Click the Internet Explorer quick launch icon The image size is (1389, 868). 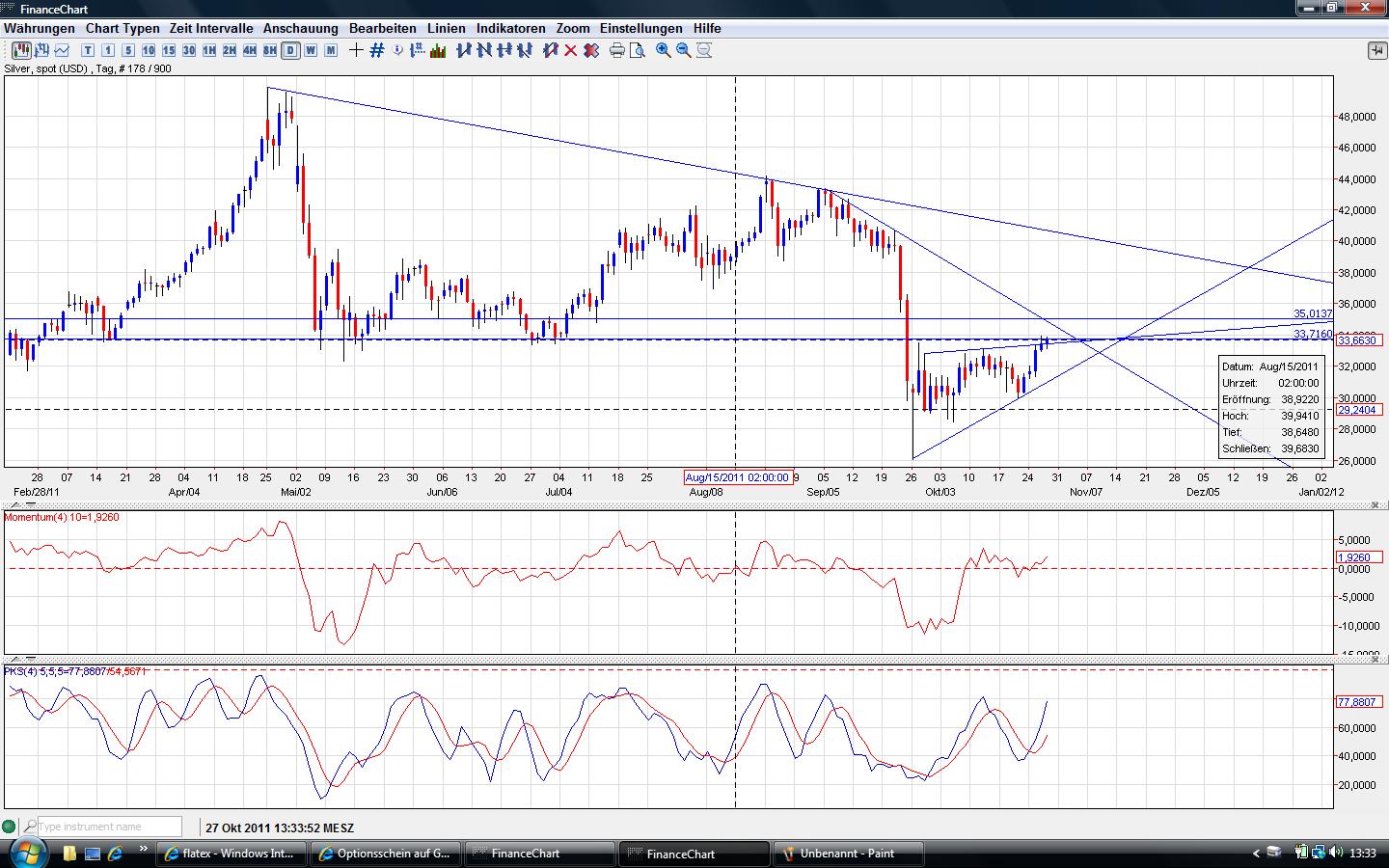click(116, 854)
